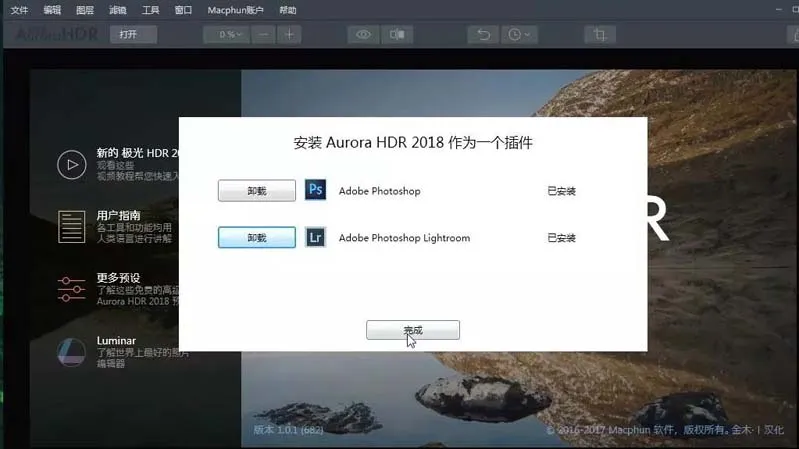Click the compare before/after icon
Image resolution: width=799 pixels, height=449 pixels.
[397, 34]
